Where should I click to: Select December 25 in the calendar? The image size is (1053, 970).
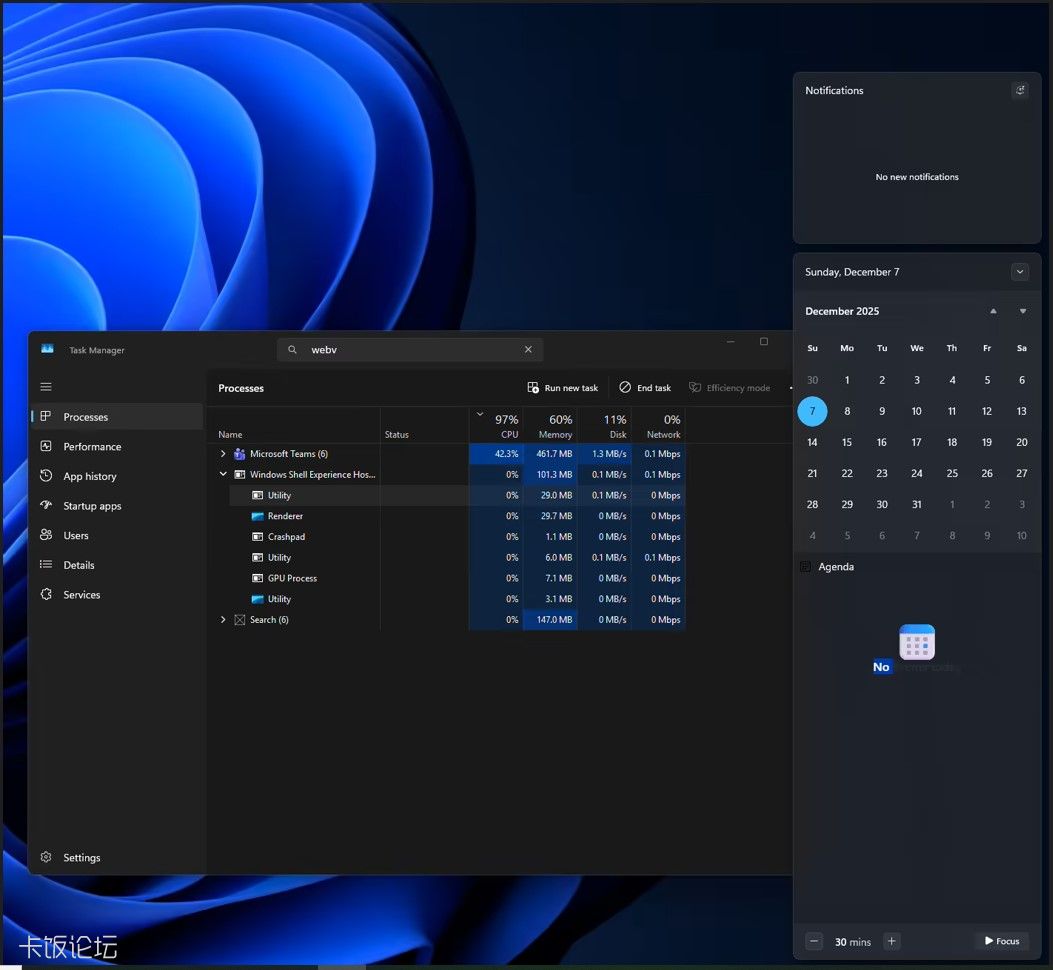tap(952, 473)
